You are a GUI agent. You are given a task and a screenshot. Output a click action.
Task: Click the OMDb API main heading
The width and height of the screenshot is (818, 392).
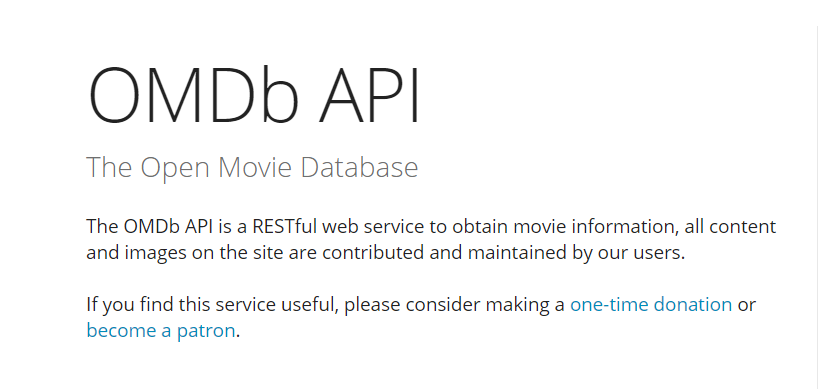click(254, 96)
